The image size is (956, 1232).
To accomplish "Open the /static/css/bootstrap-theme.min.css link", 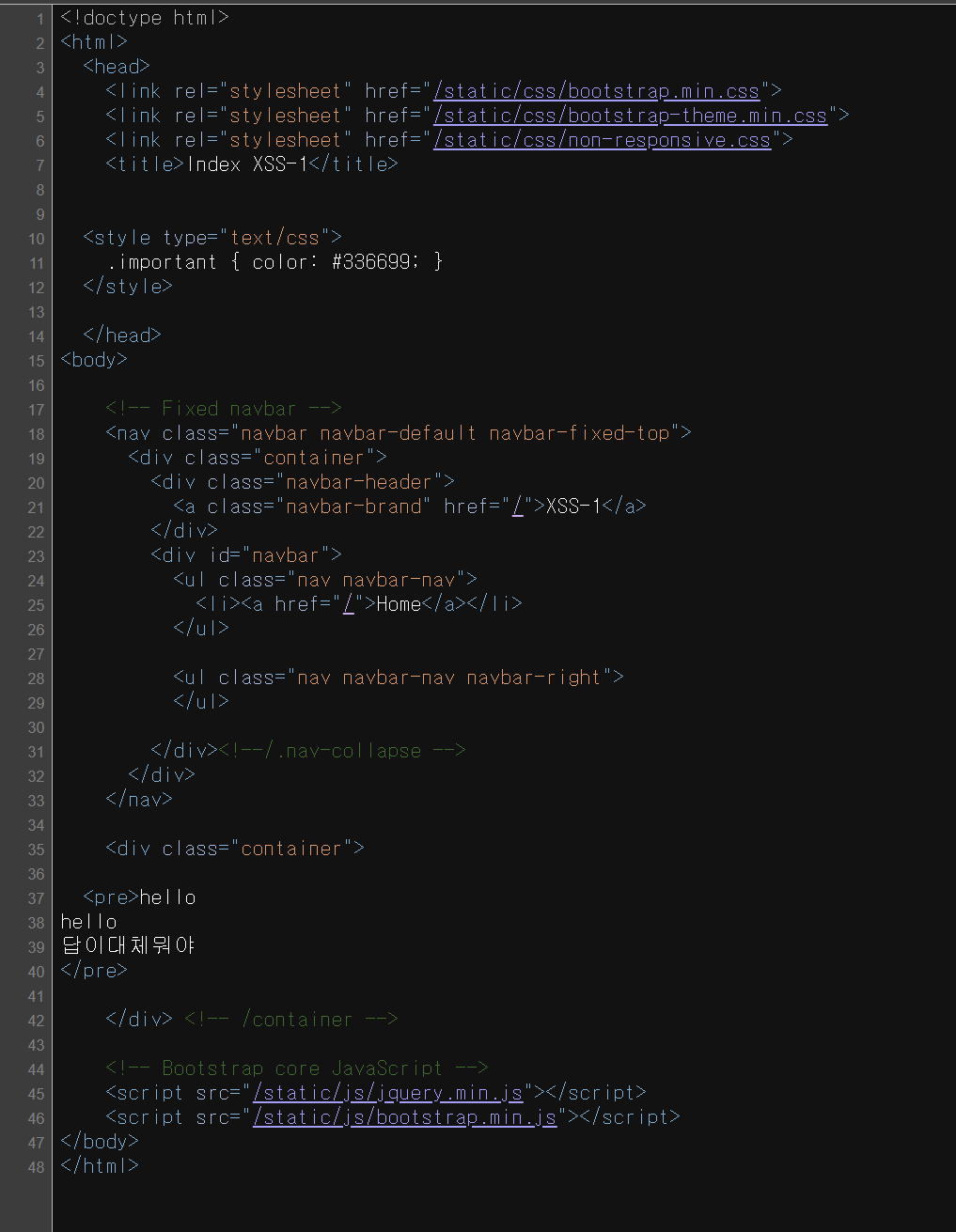I will (630, 116).
